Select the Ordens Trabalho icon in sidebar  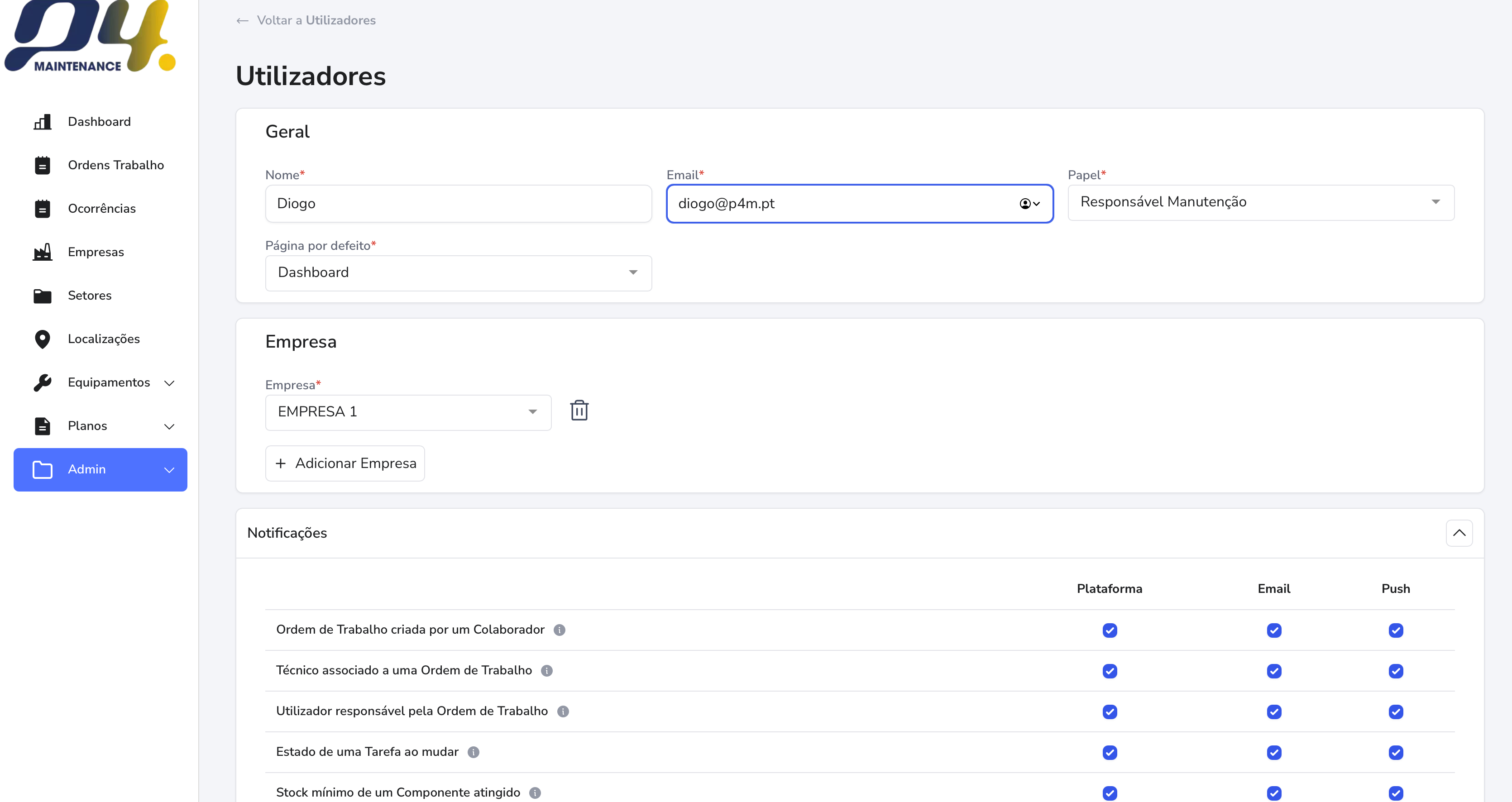point(42,165)
